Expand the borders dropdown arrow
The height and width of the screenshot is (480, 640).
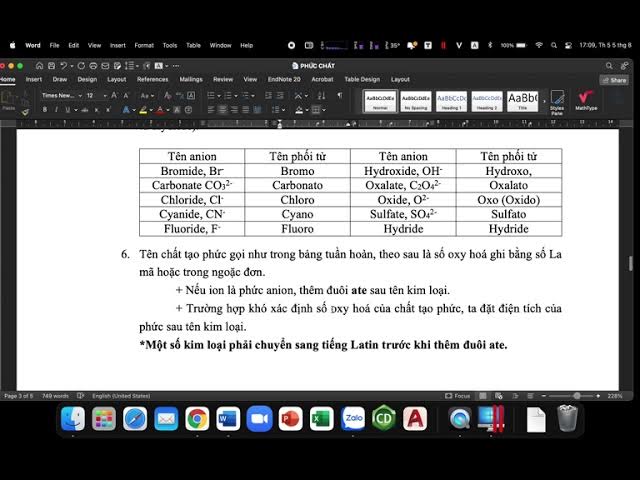[324, 110]
